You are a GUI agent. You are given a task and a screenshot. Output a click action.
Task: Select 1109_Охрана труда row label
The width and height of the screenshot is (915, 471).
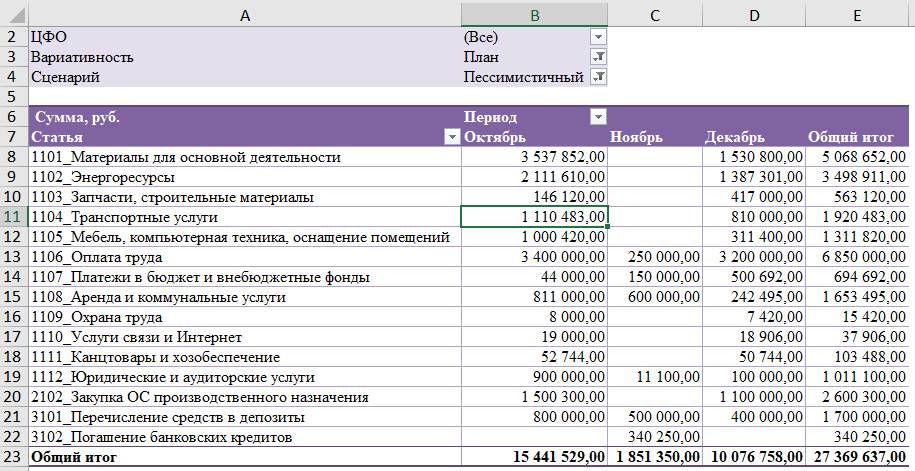245,317
